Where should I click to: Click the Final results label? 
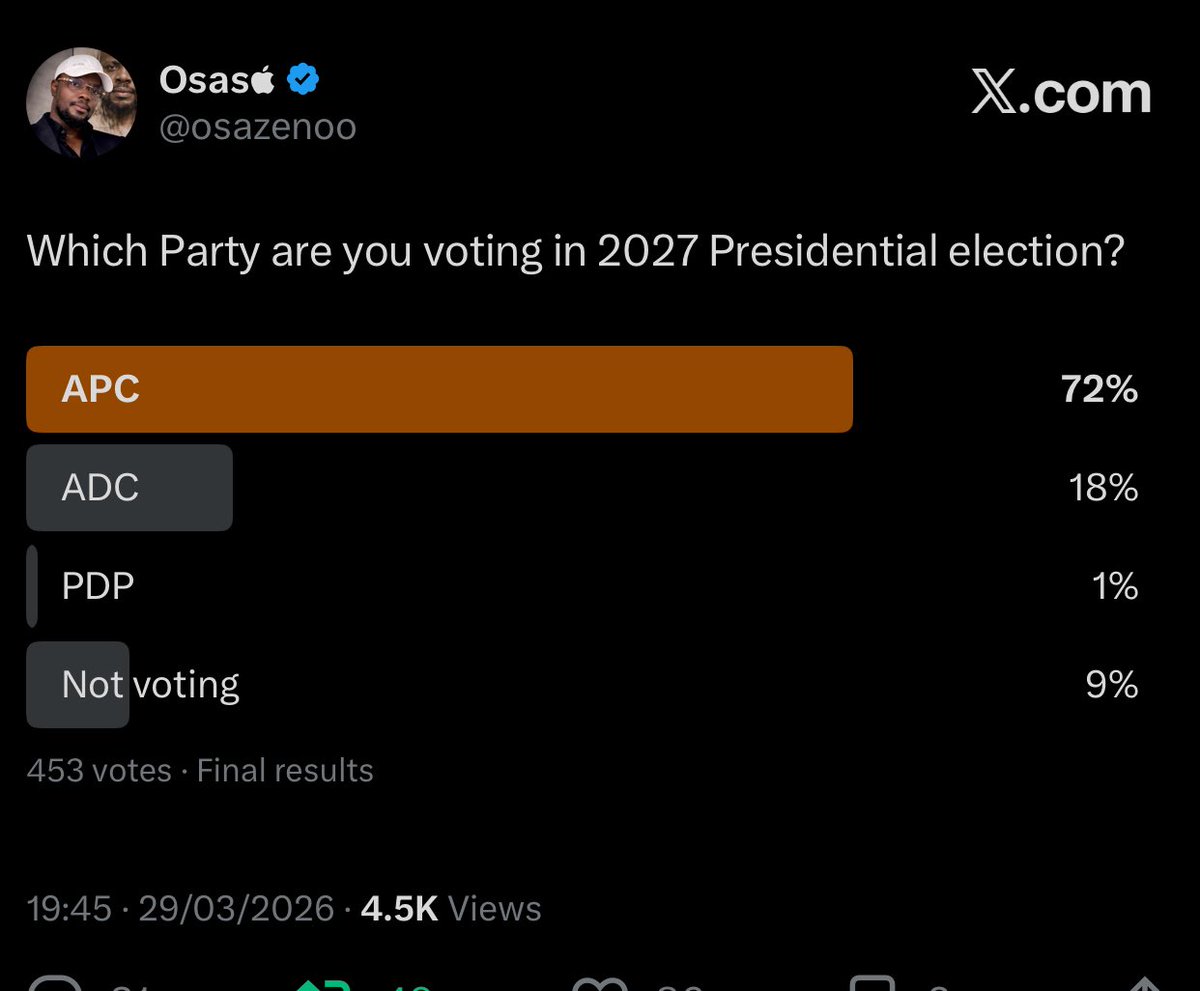(x=285, y=770)
